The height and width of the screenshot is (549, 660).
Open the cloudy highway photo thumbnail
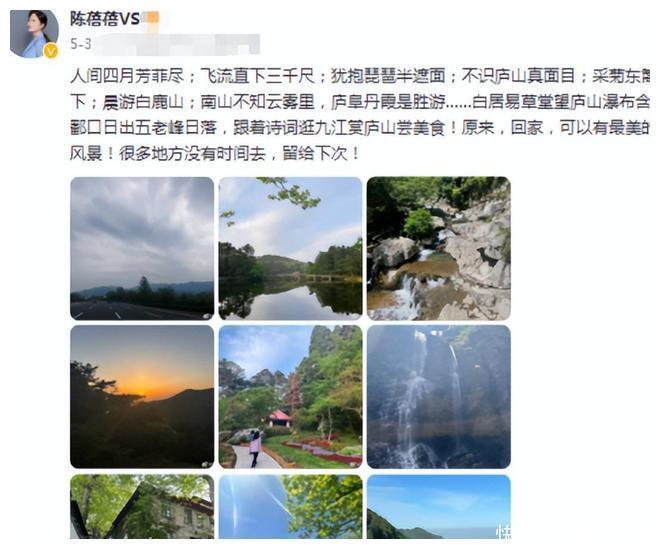142,248
